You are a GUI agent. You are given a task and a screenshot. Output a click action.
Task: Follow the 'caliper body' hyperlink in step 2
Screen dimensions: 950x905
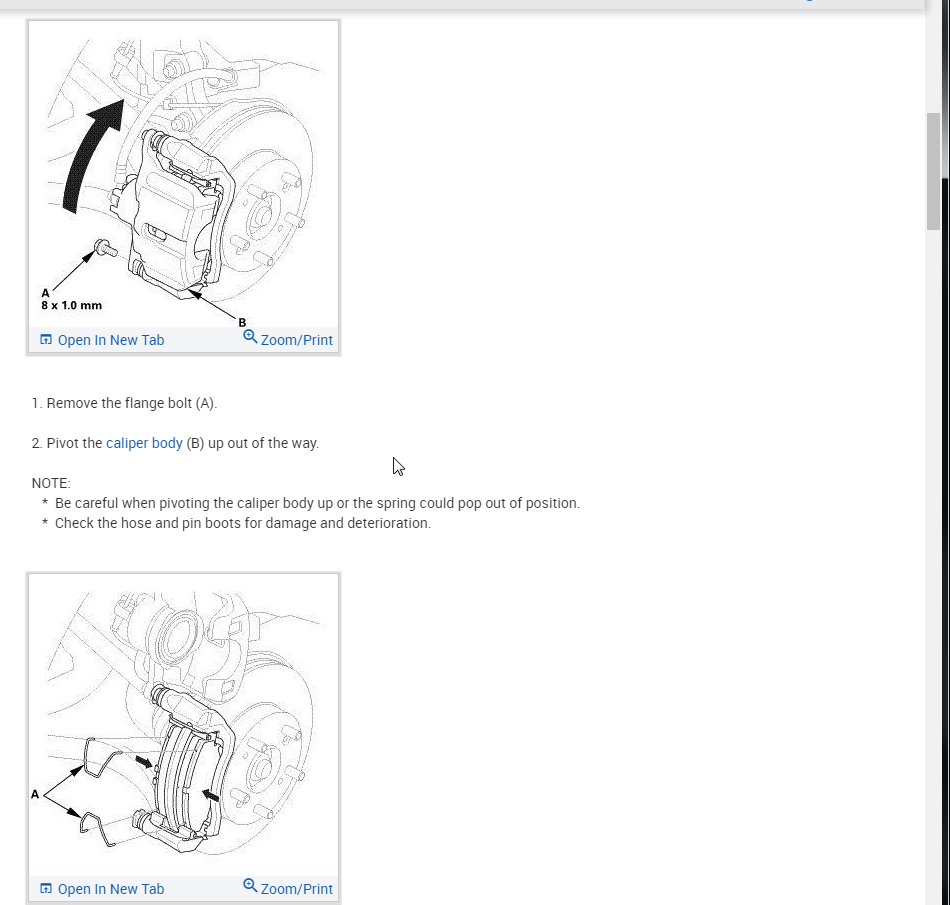(x=144, y=443)
